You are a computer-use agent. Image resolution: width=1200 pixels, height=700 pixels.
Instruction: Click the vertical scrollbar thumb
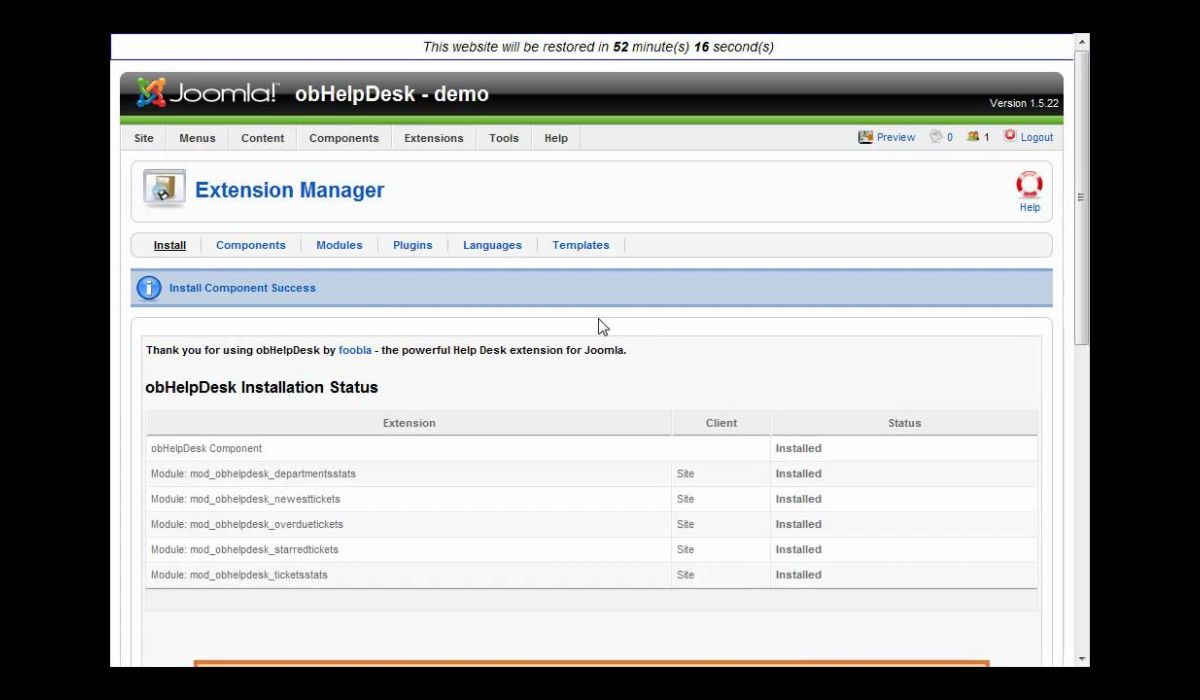[1081, 197]
